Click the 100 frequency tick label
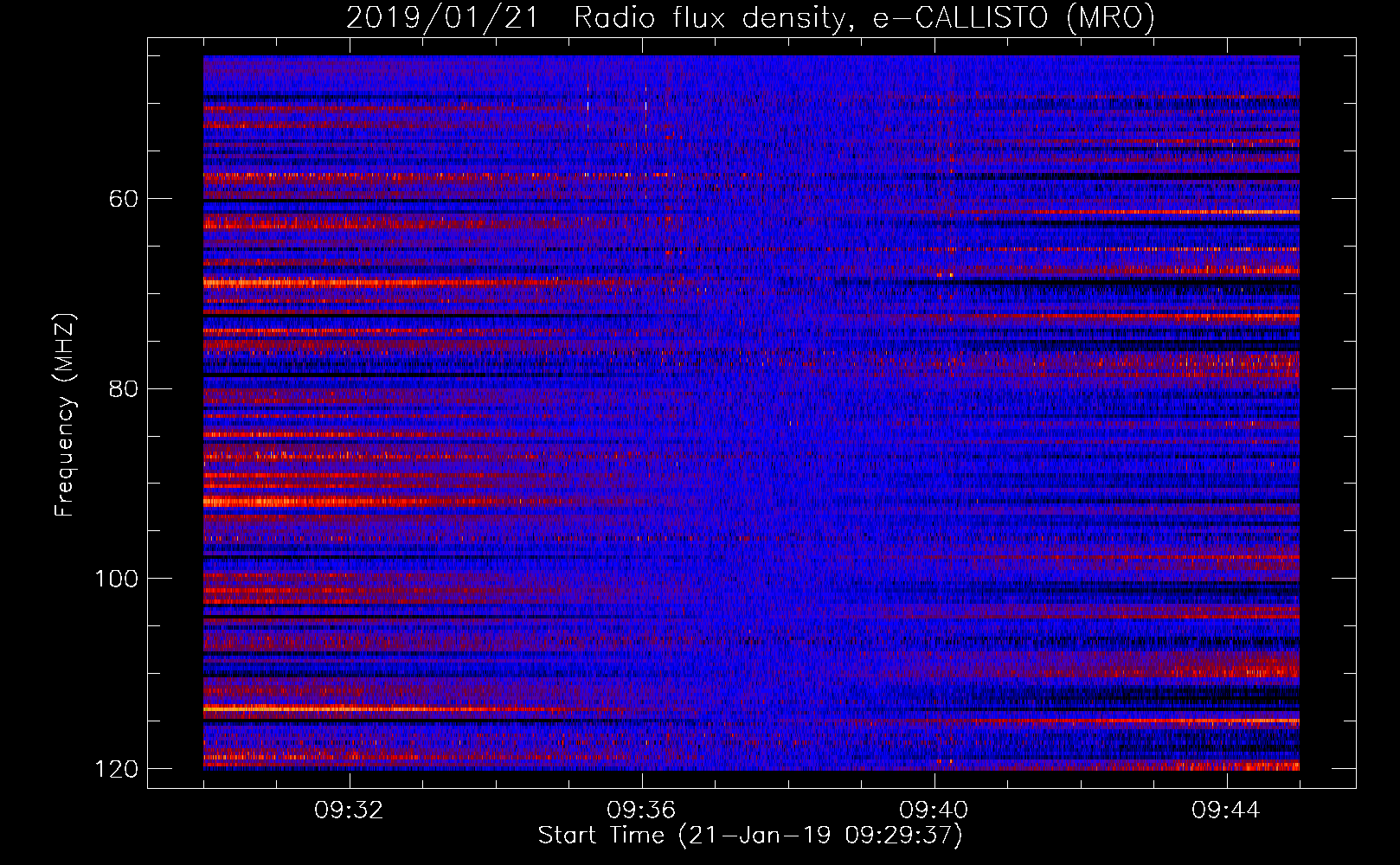Screen dimensions: 1400x865 (116, 579)
